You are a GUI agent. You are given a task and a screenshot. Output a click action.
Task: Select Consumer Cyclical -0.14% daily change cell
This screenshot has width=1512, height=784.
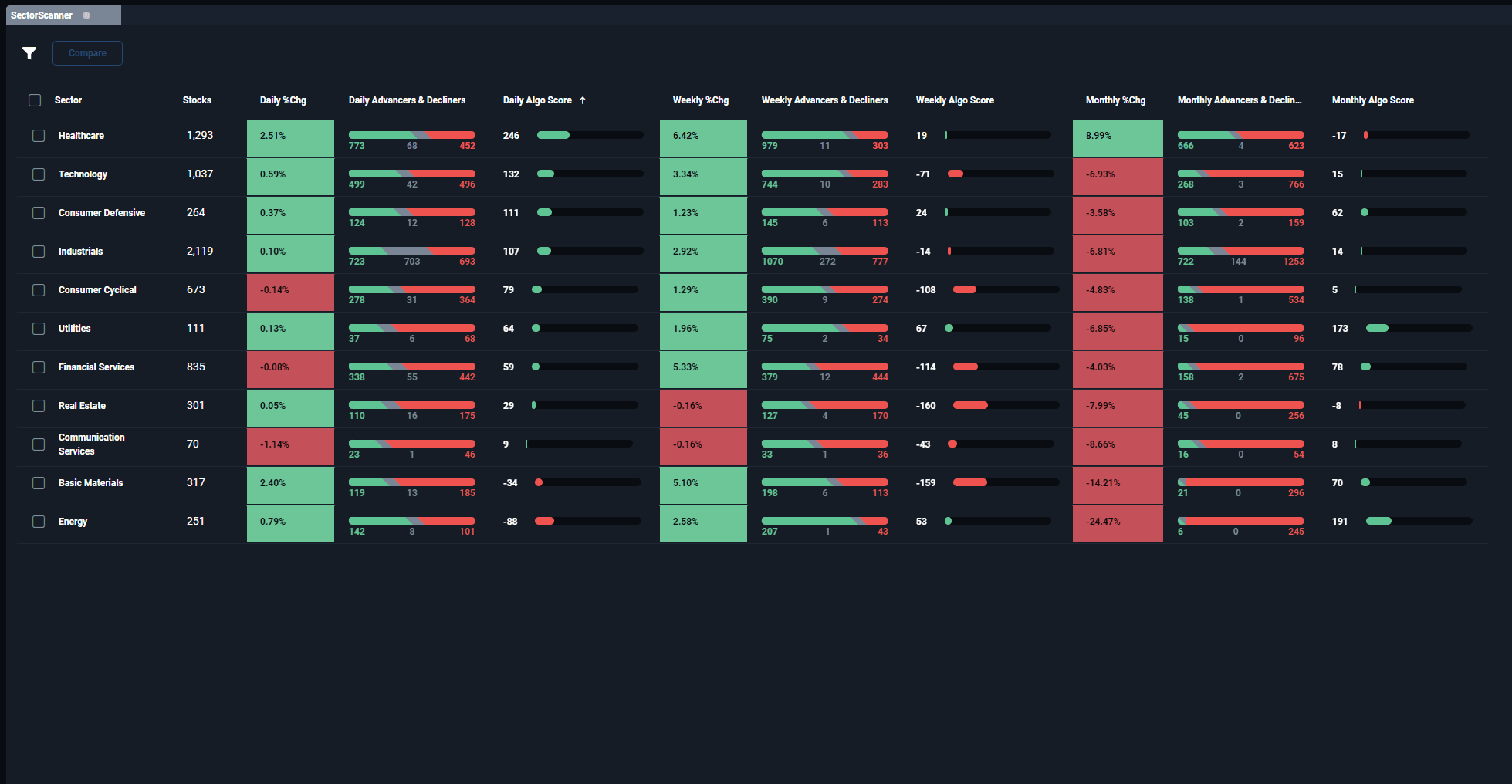(290, 292)
